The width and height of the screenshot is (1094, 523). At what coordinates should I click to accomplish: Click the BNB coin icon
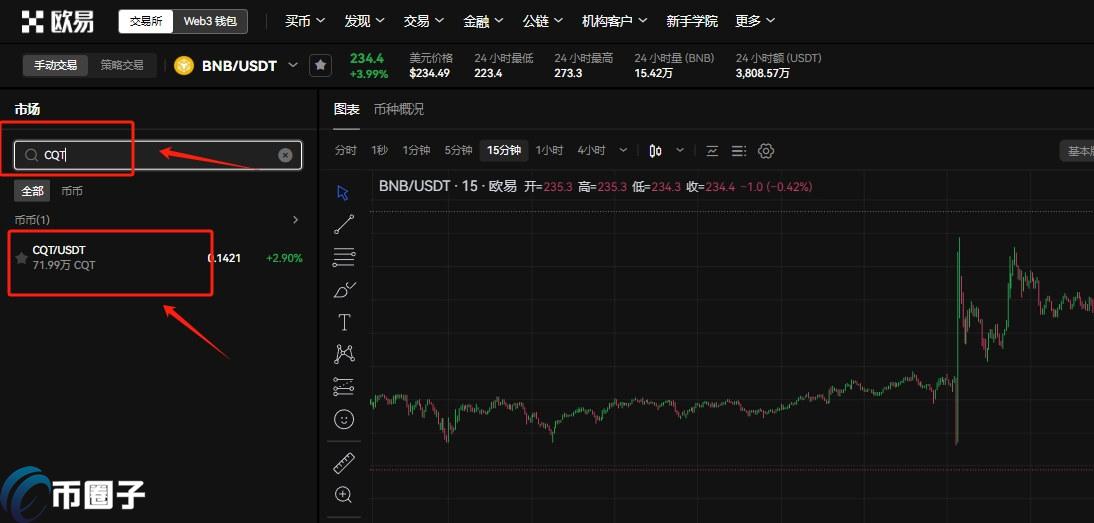tap(183, 66)
